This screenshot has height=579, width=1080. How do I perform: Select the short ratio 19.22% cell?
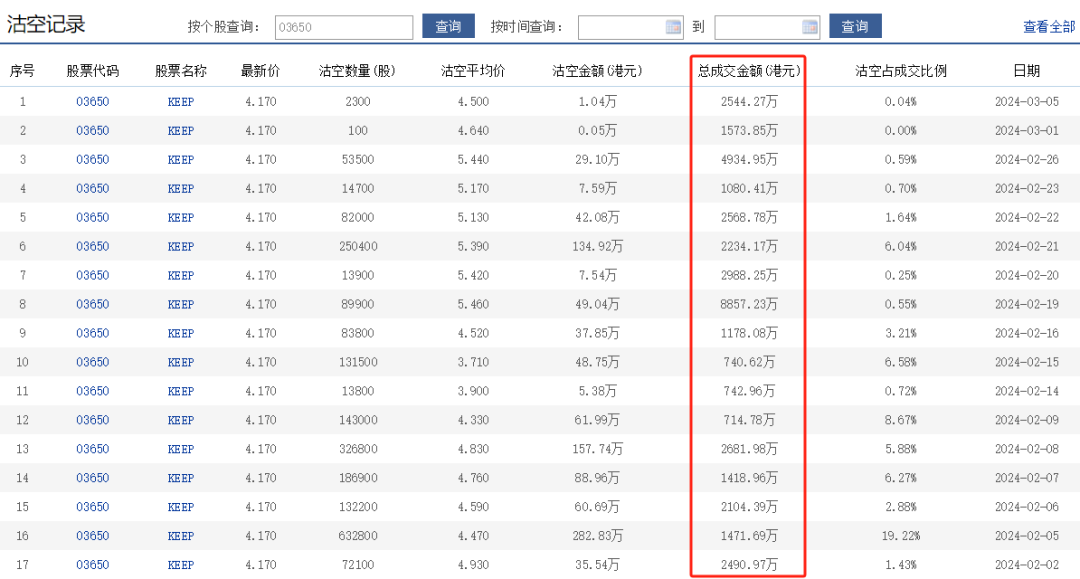(901, 535)
